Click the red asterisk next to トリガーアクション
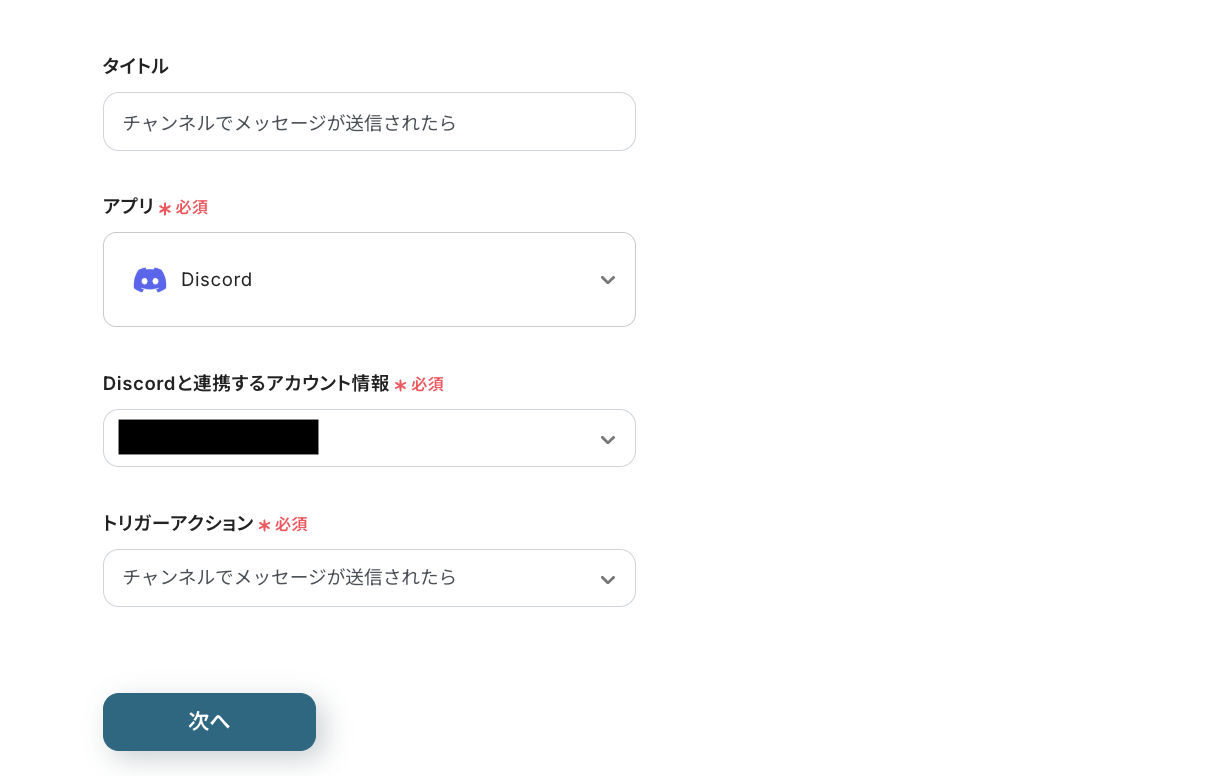The width and height of the screenshot is (1228, 776). [264, 525]
